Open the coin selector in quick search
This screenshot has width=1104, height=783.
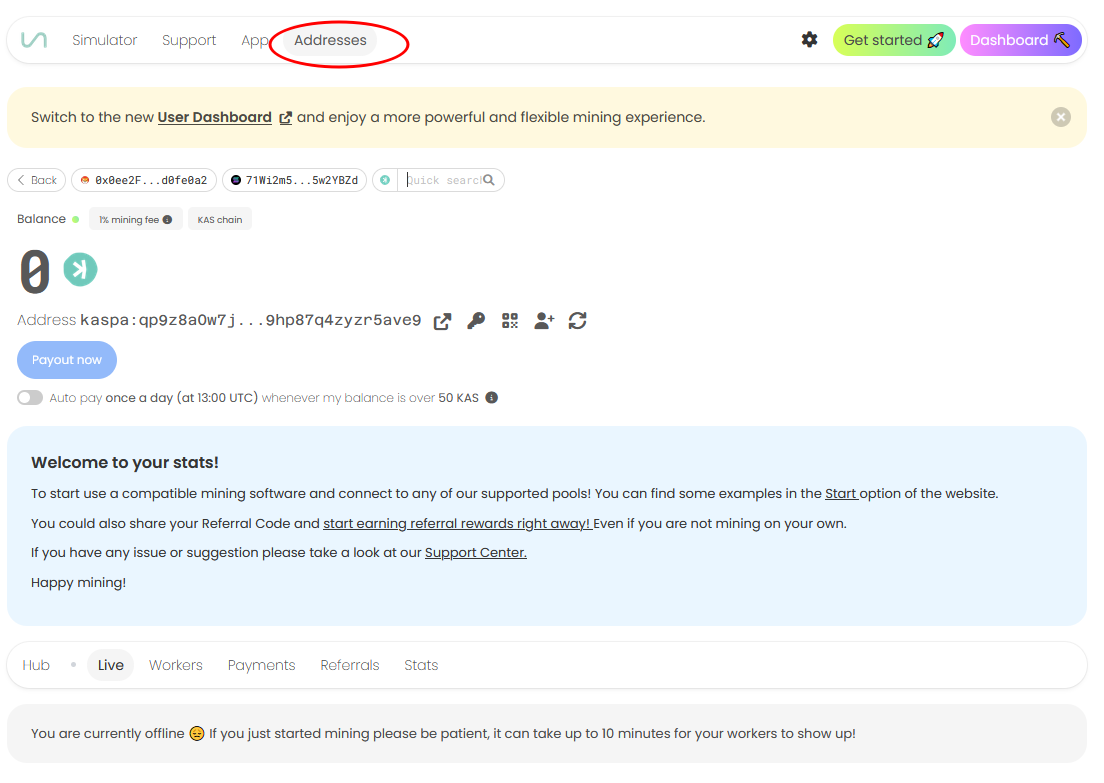coord(385,180)
